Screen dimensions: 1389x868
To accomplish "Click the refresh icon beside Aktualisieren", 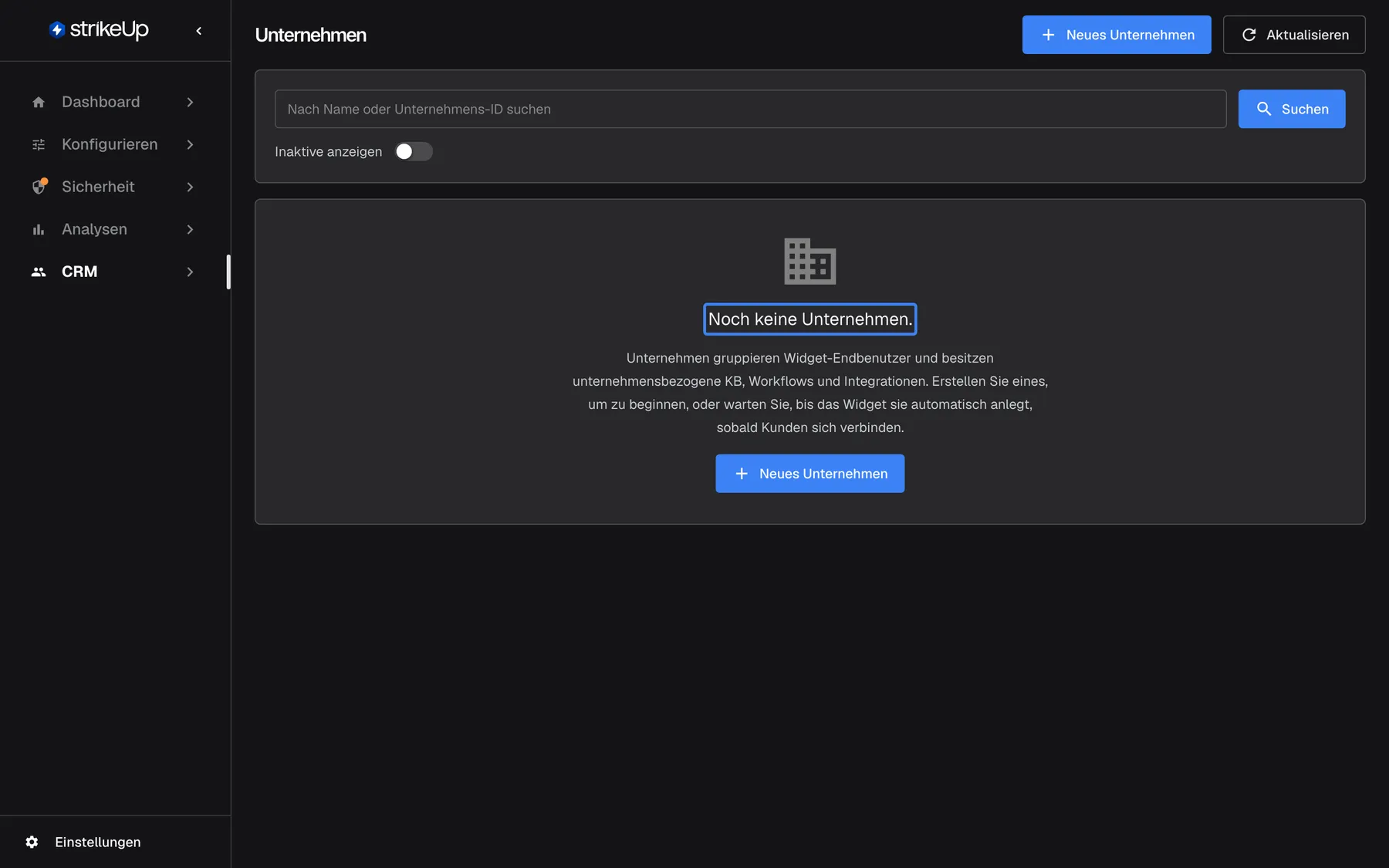I will point(1249,35).
